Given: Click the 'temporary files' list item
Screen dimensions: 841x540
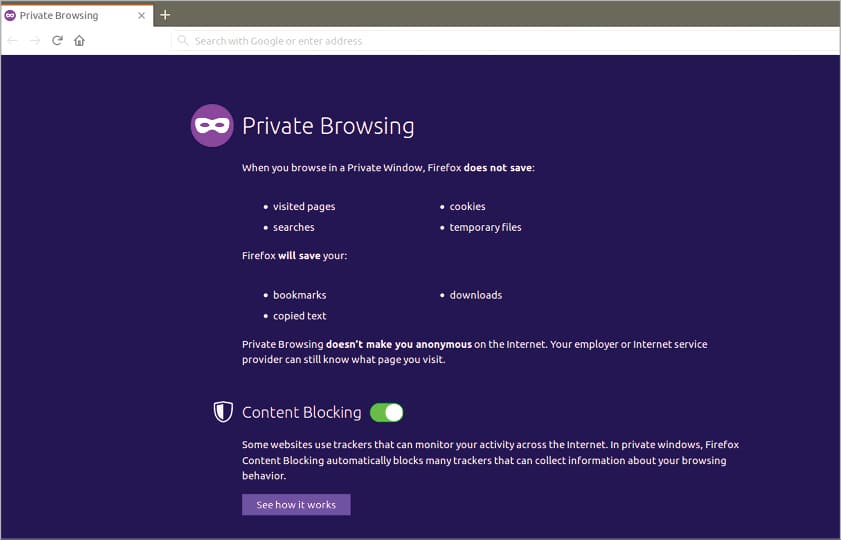Looking at the screenshot, I should (485, 227).
